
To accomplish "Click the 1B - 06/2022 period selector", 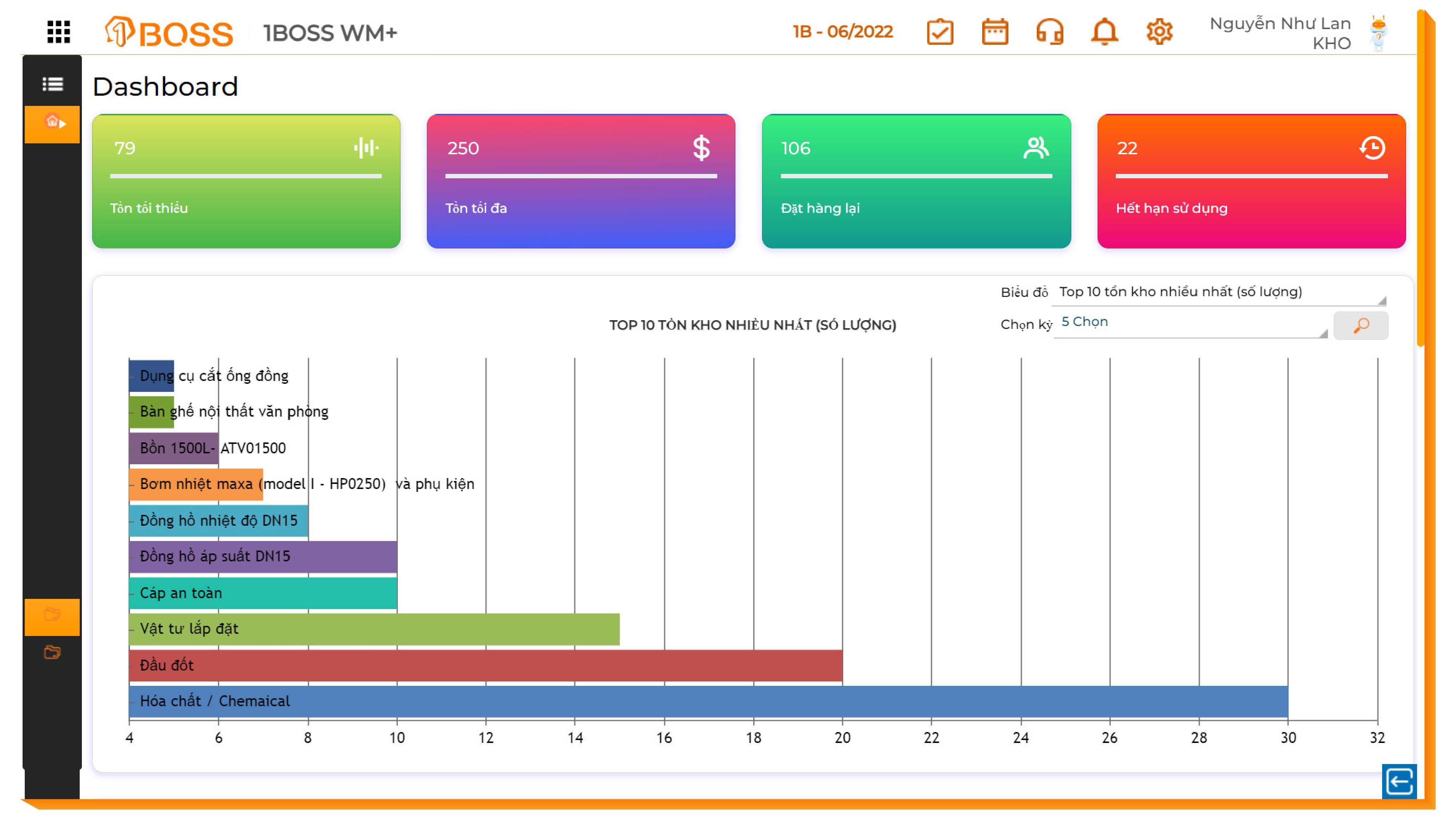I will pyautogui.click(x=842, y=32).
